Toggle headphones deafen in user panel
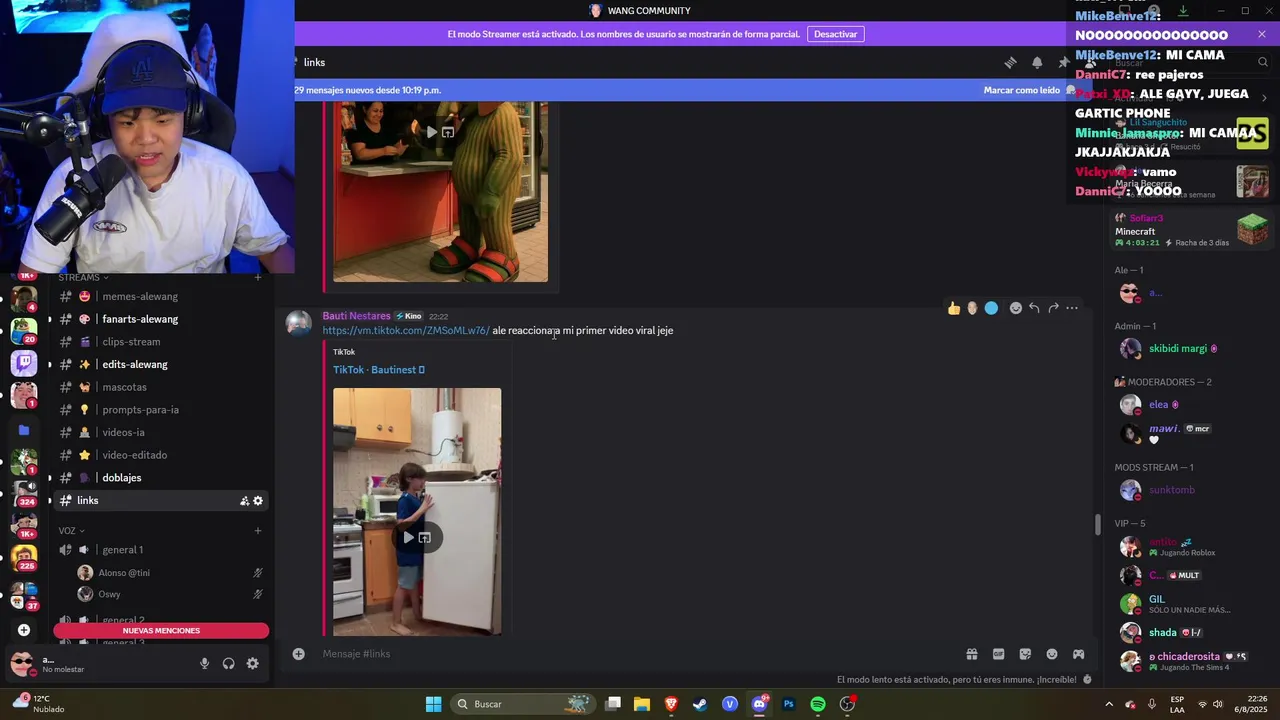Image resolution: width=1280 pixels, height=720 pixels. tap(229, 663)
